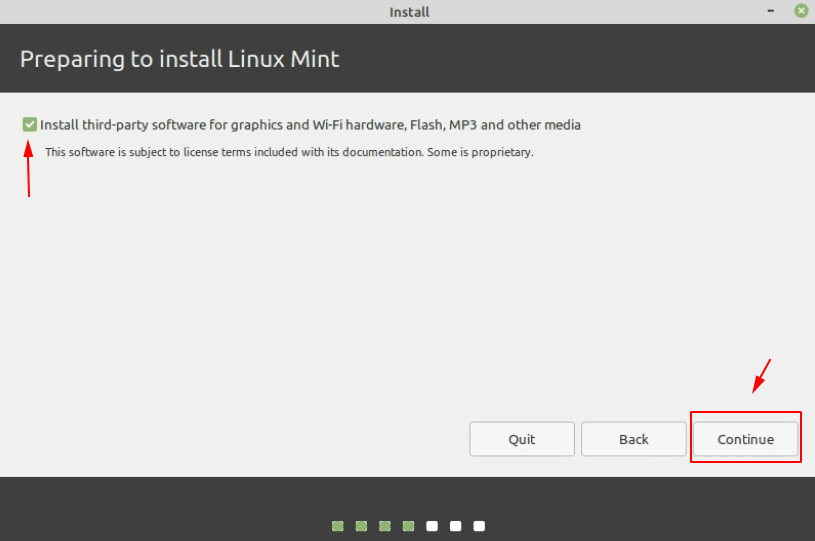Image resolution: width=815 pixels, height=541 pixels.
Task: Click the red arrow below the checkbox
Action: click(29, 169)
